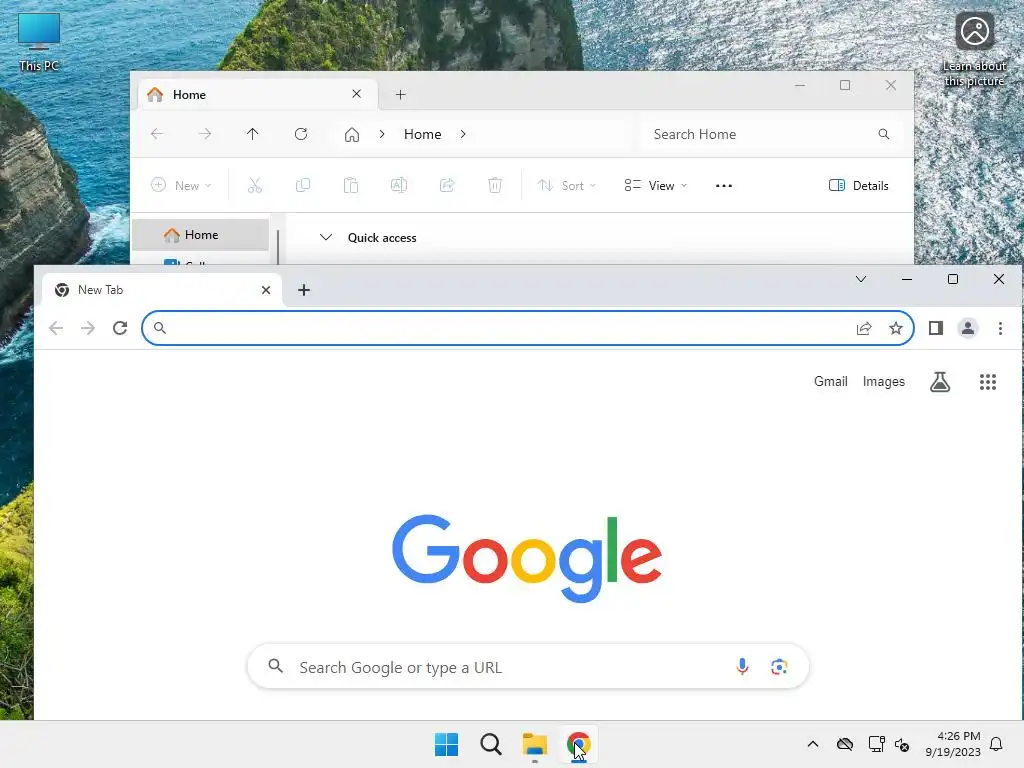Click the Delete trash icon in Explorer
Image resolution: width=1024 pixels, height=768 pixels.
point(495,185)
